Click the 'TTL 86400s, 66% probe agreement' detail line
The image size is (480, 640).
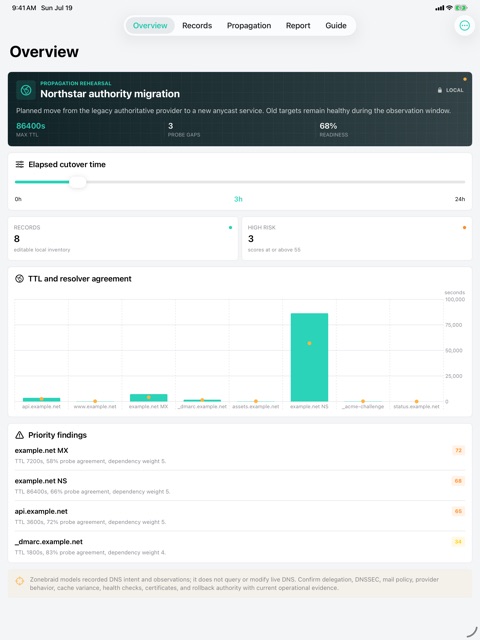click(x=92, y=492)
